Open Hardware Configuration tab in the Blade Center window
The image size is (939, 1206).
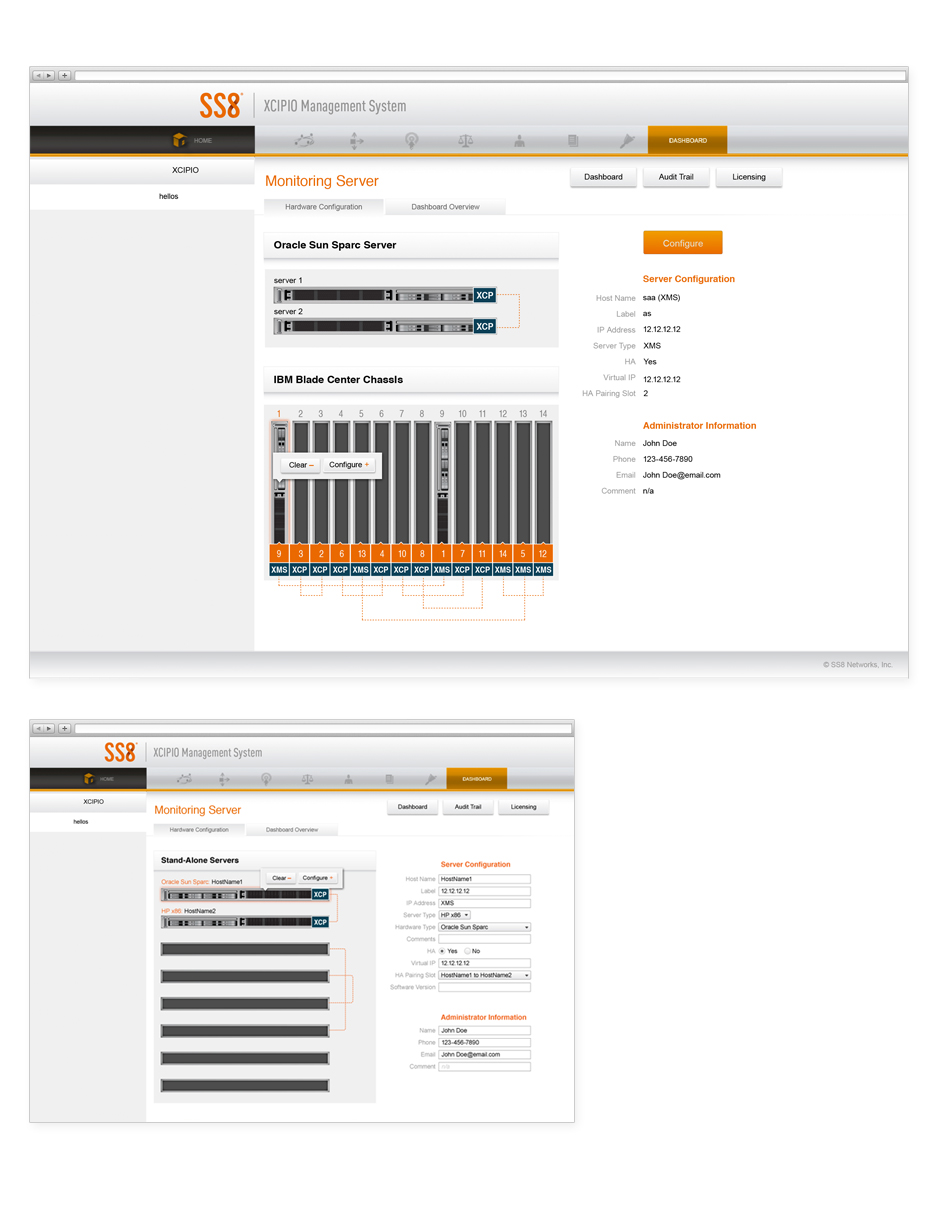coord(324,207)
